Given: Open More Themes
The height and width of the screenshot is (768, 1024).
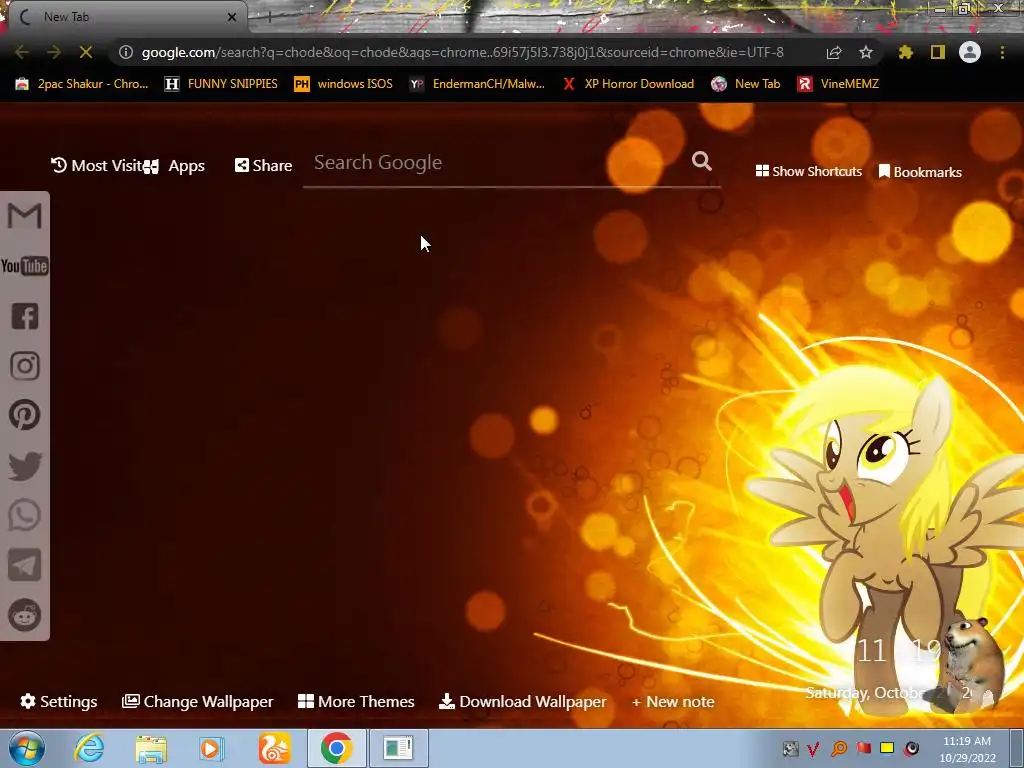Looking at the screenshot, I should [x=356, y=701].
